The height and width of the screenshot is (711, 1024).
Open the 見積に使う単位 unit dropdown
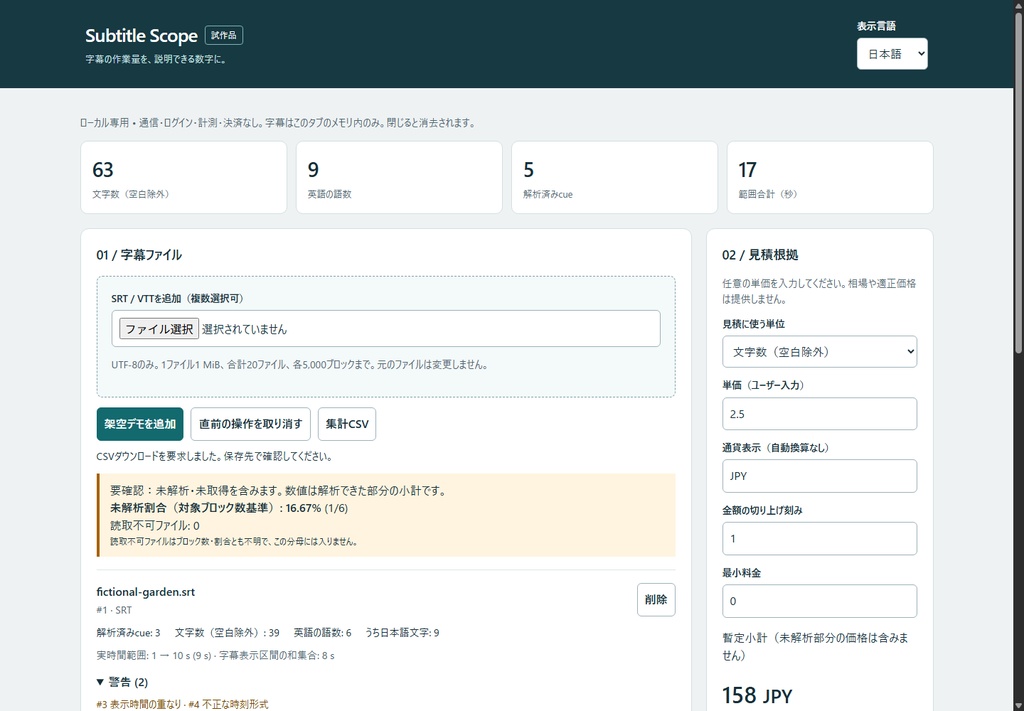point(819,352)
